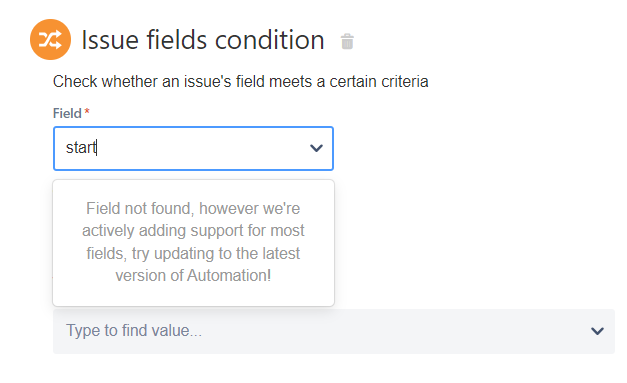
Task: Click 'version of Automation!' in the popup
Action: pyautogui.click(x=193, y=275)
